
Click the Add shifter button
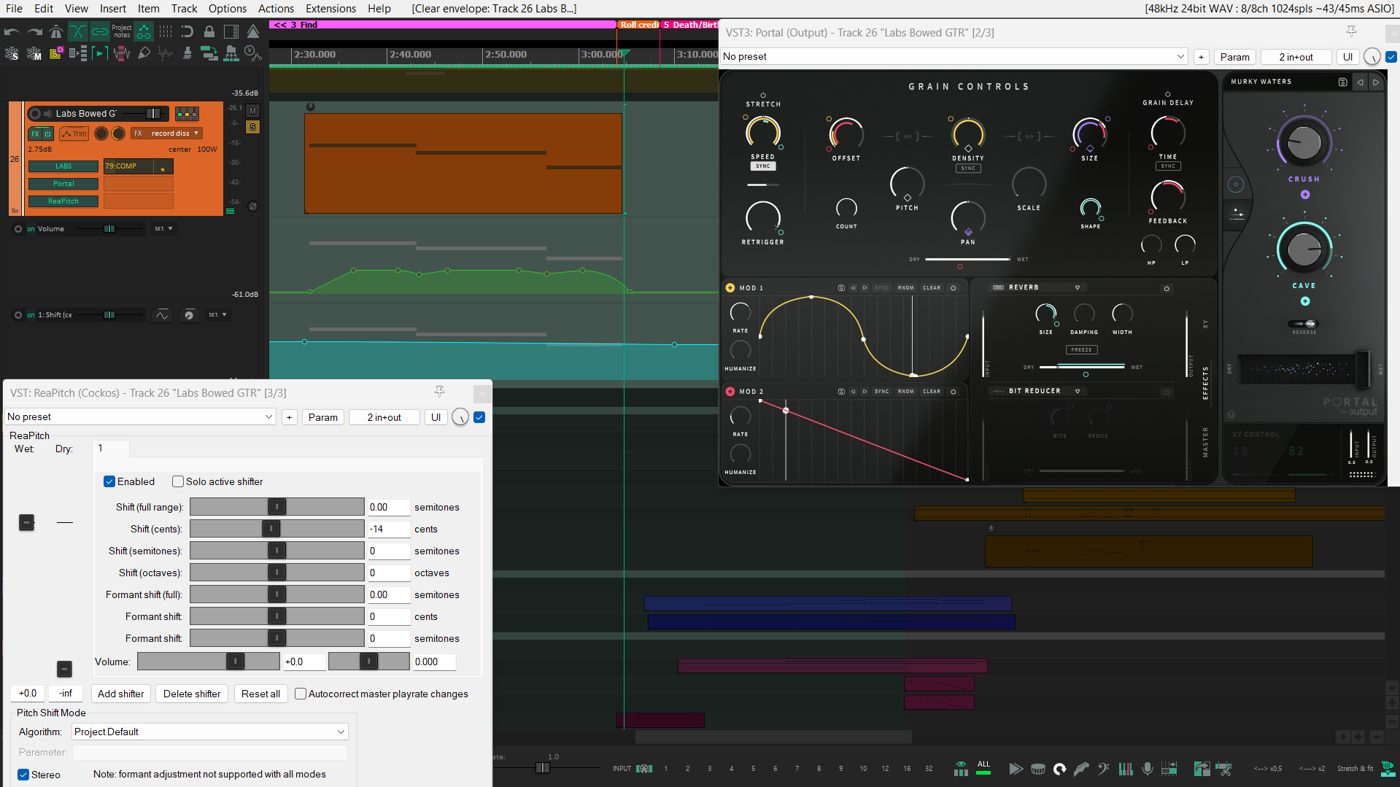tap(121, 693)
